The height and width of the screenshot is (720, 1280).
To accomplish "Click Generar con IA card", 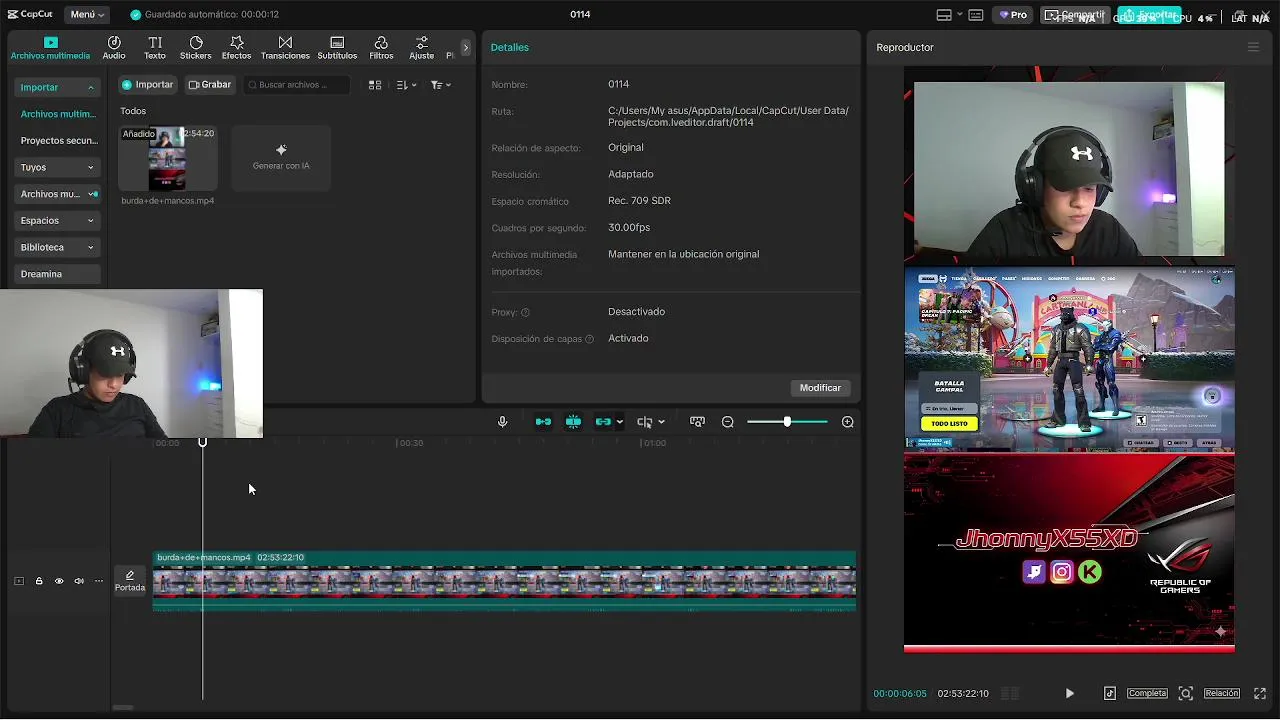I will tap(281, 158).
